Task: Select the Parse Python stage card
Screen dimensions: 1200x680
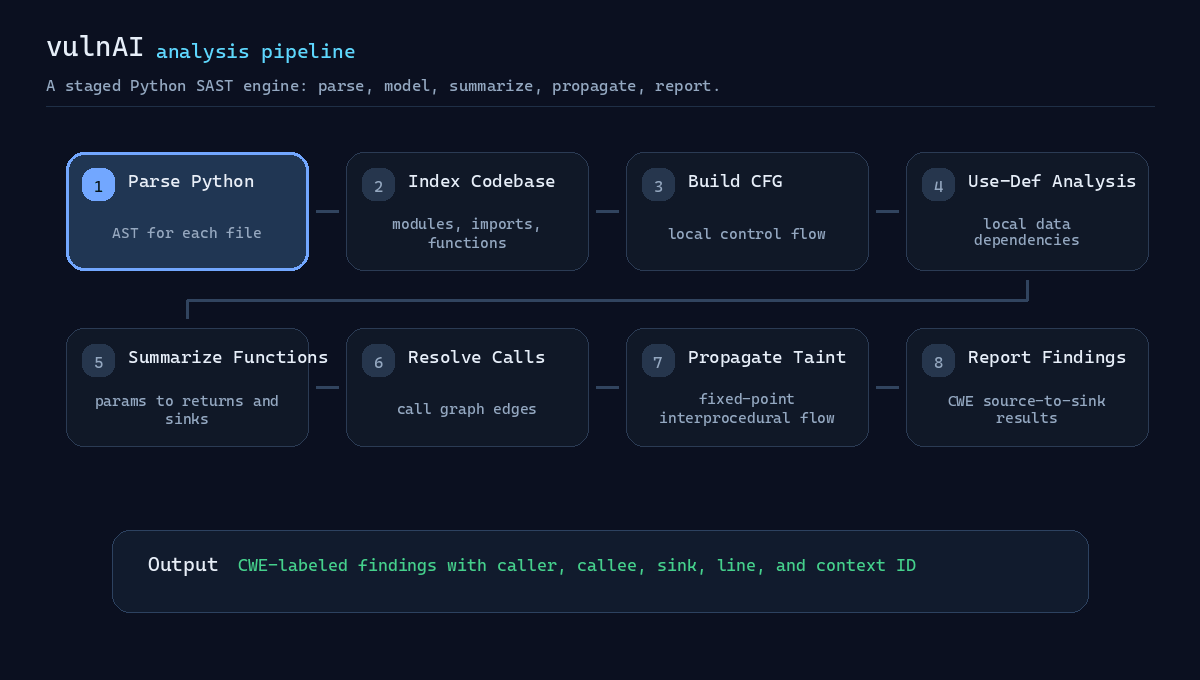Action: 187,211
